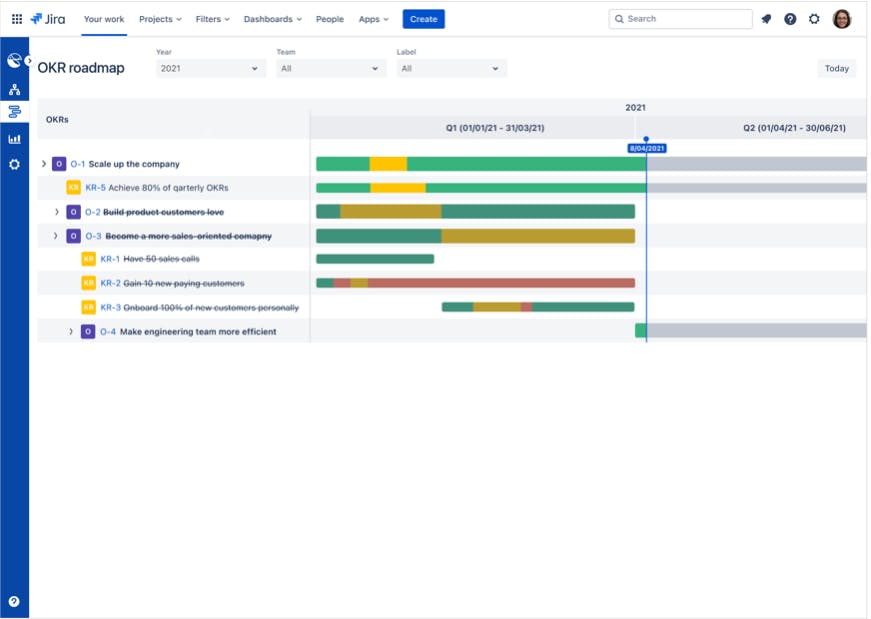This screenshot has width=871, height=619.
Task: Open the People page
Action: pyautogui.click(x=330, y=19)
